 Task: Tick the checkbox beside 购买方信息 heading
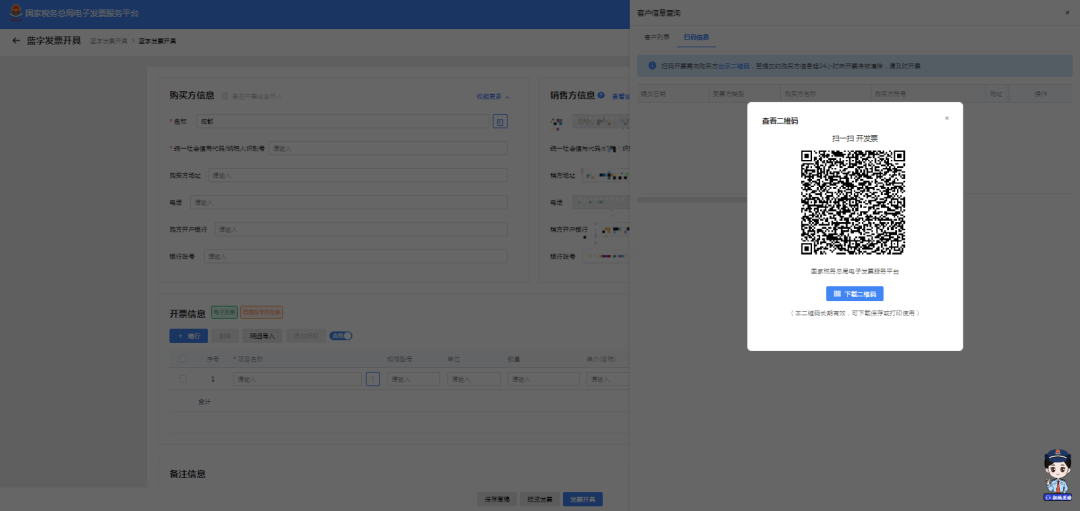(224, 97)
